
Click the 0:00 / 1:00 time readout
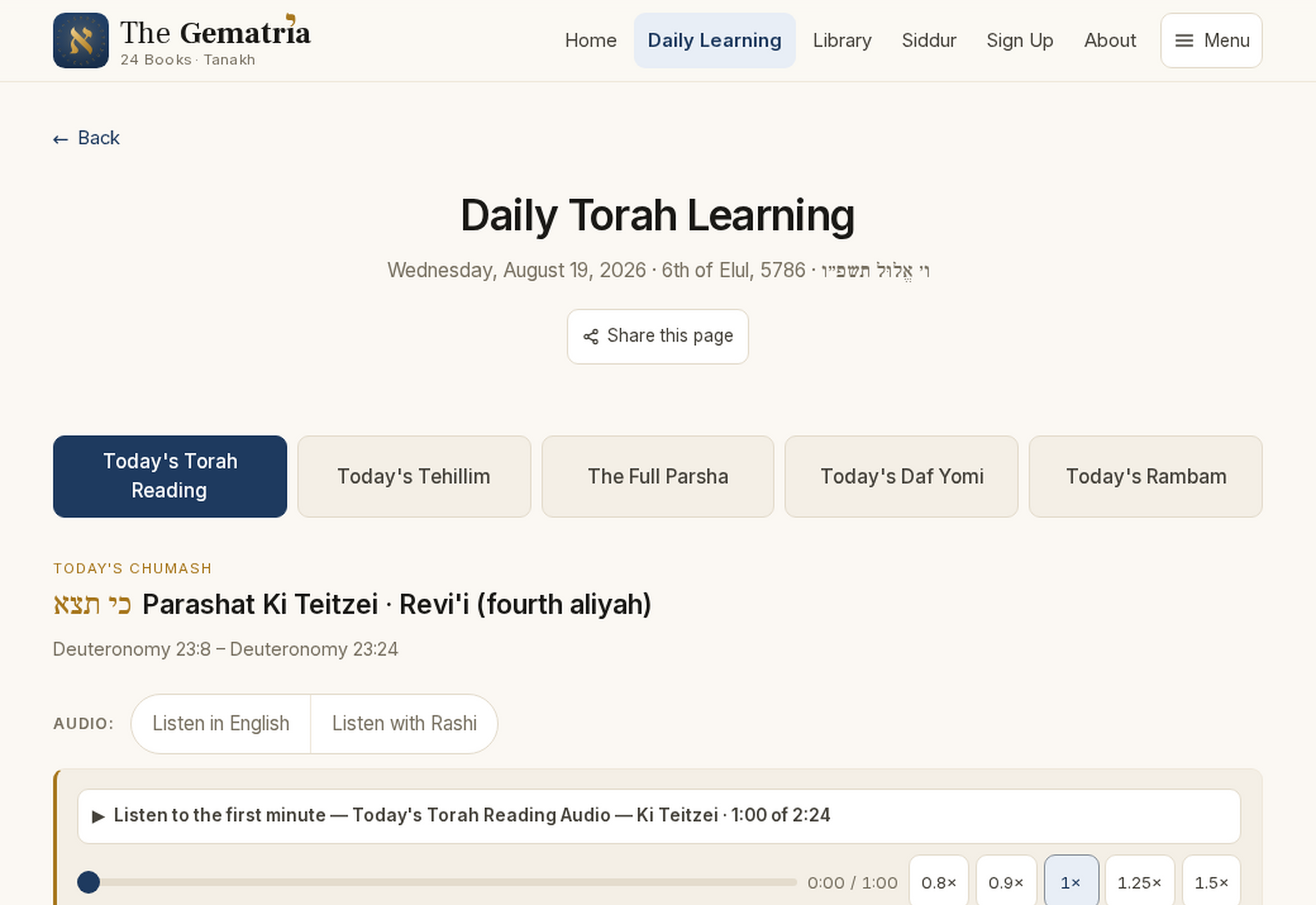[852, 883]
